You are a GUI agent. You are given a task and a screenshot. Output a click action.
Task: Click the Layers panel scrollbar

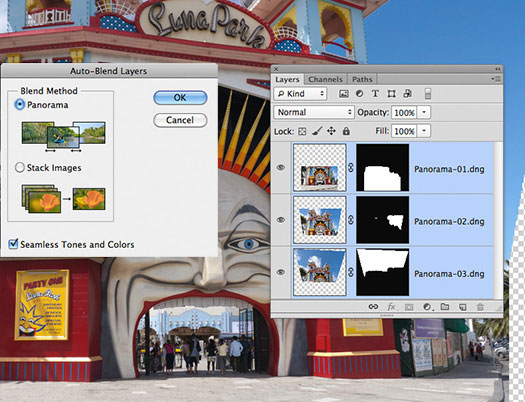(498, 220)
